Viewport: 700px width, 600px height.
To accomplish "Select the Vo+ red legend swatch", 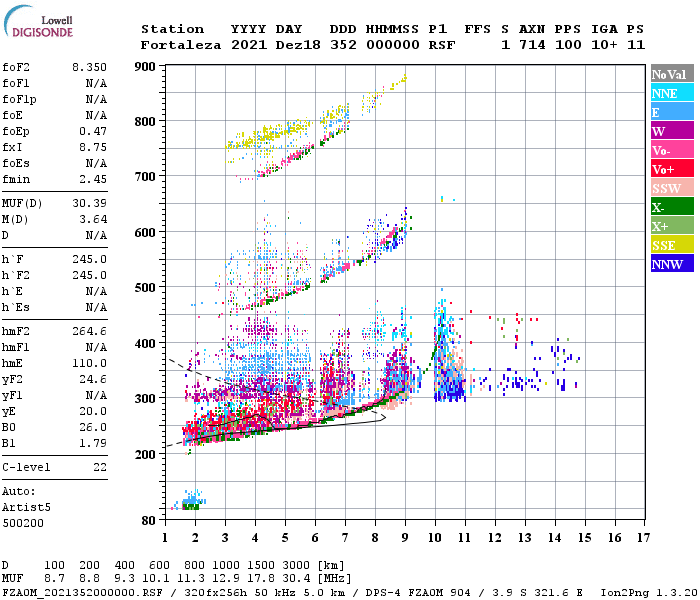I will (x=672, y=168).
